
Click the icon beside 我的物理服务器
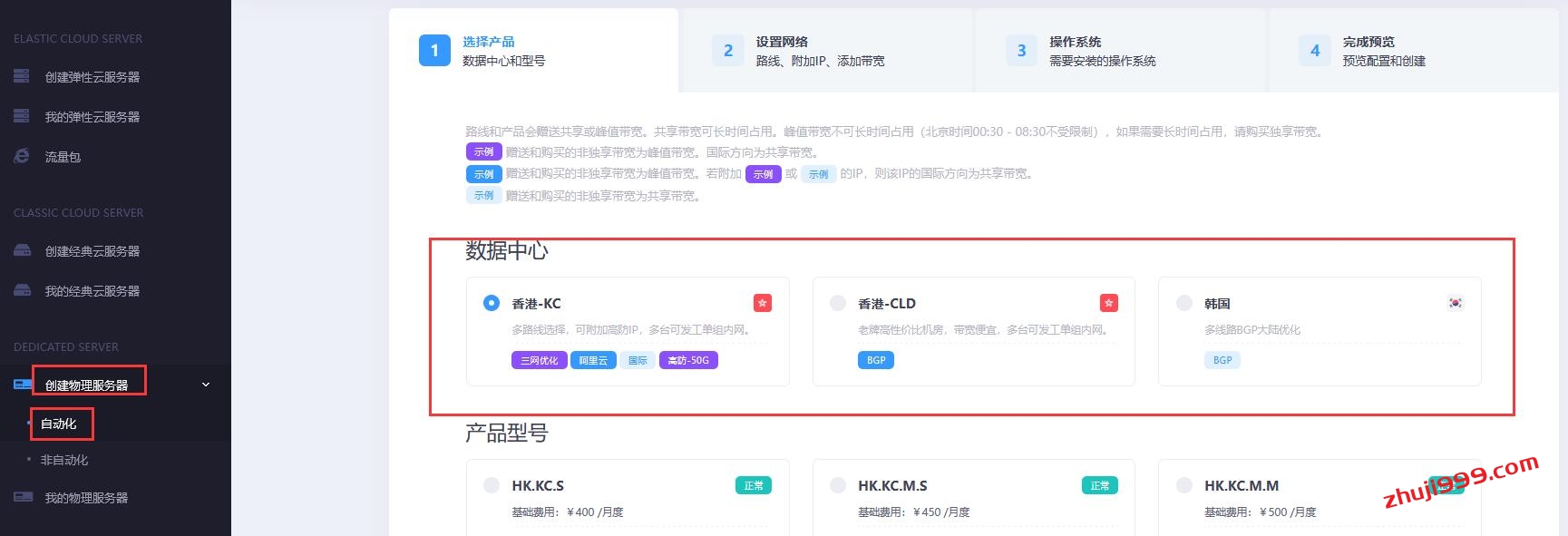point(23,497)
